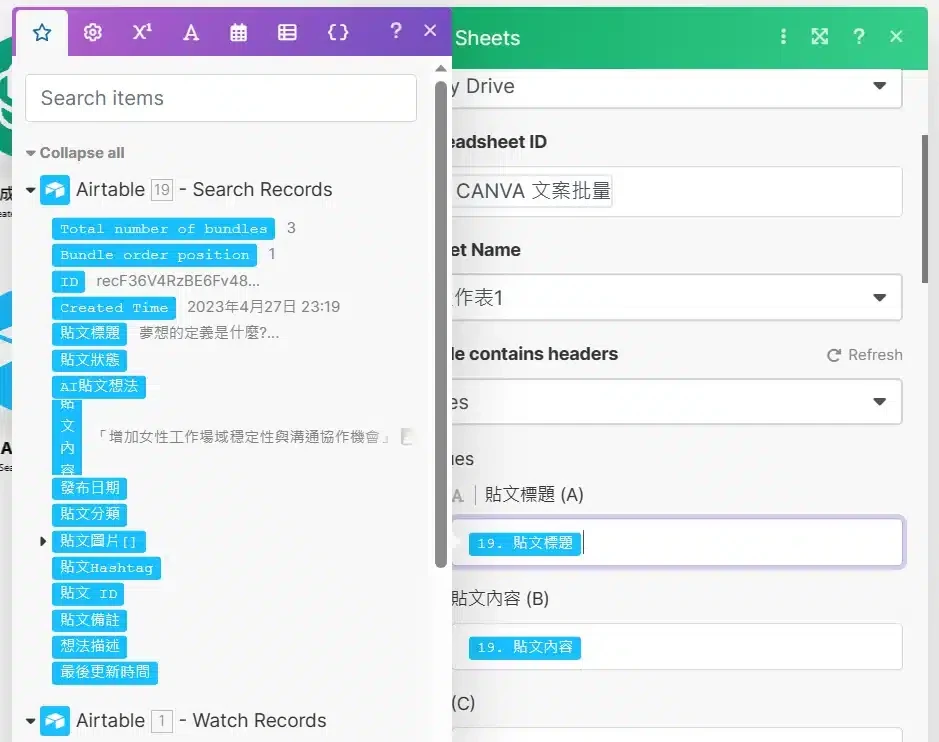Click the 夢想的定義是什麼?... sample text
Image resolution: width=939 pixels, height=742 pixels.
209,333
